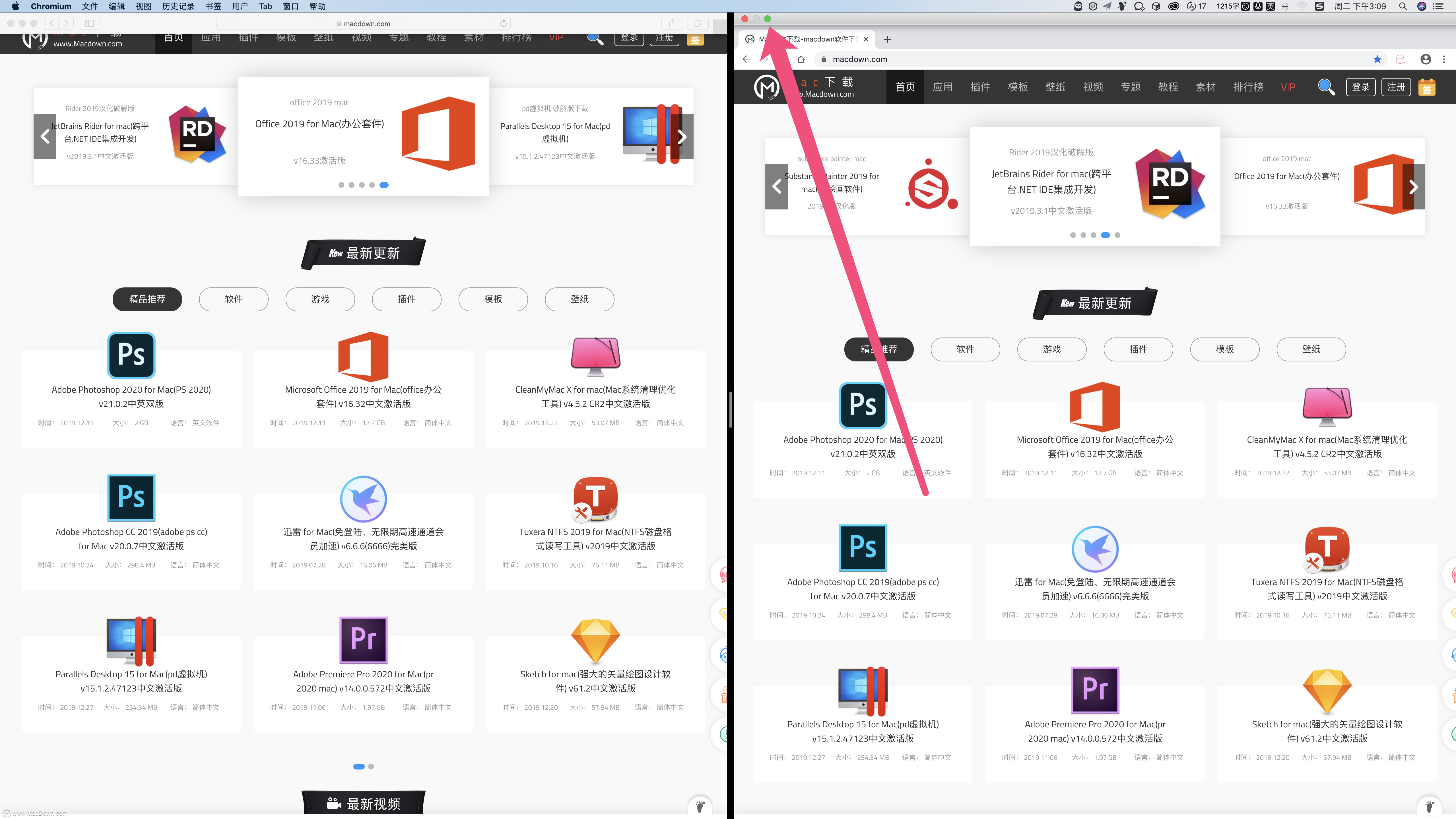This screenshot has height=819, width=1456.
Task: Open the 插件 nav item in right window
Action: click(x=980, y=87)
